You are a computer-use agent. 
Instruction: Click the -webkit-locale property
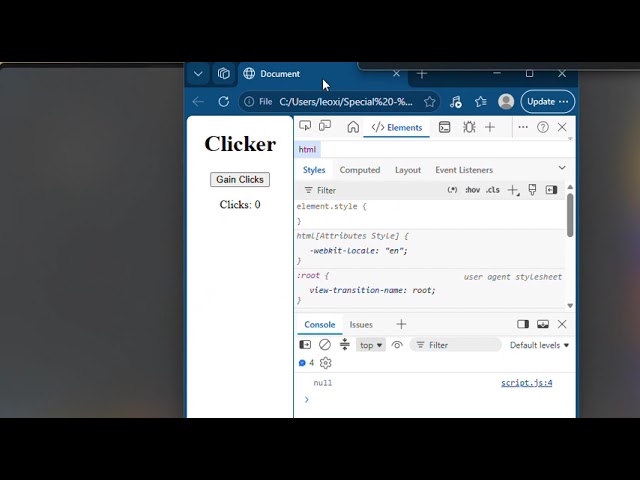pyautogui.click(x=342, y=251)
